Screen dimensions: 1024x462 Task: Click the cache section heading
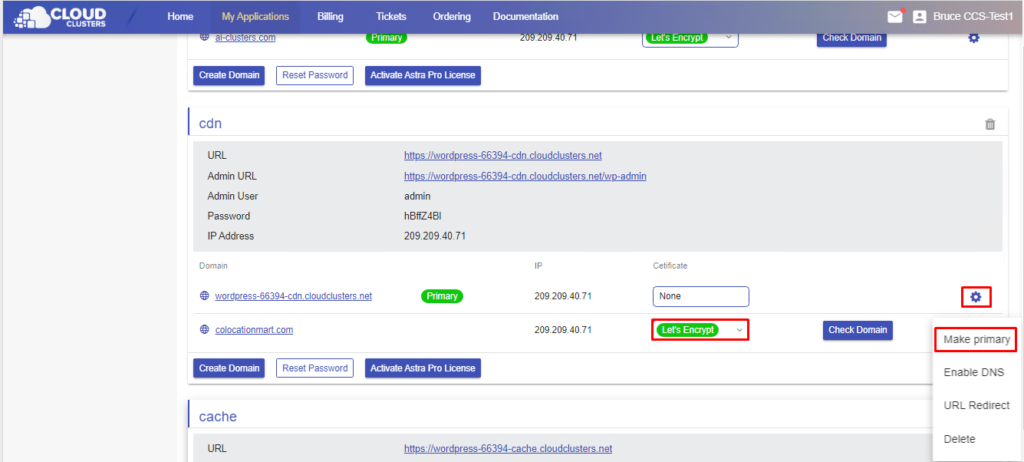click(x=217, y=416)
